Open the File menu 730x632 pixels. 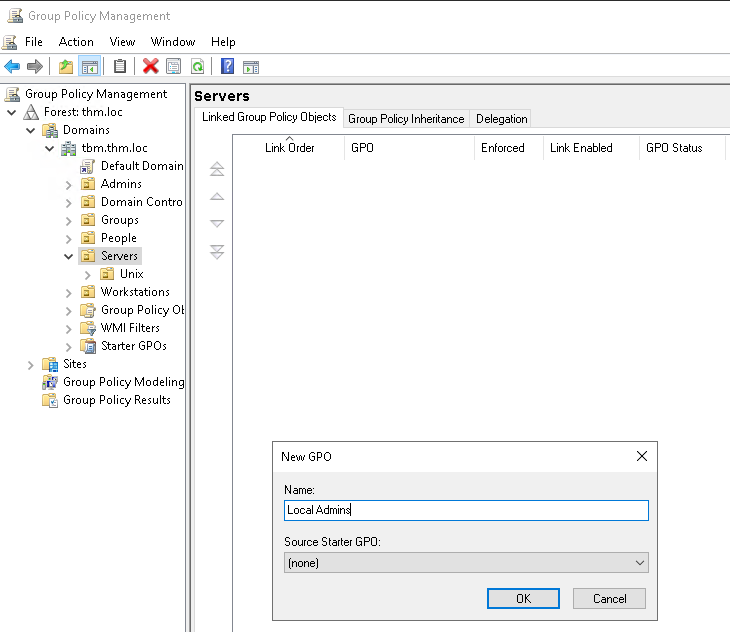[34, 42]
